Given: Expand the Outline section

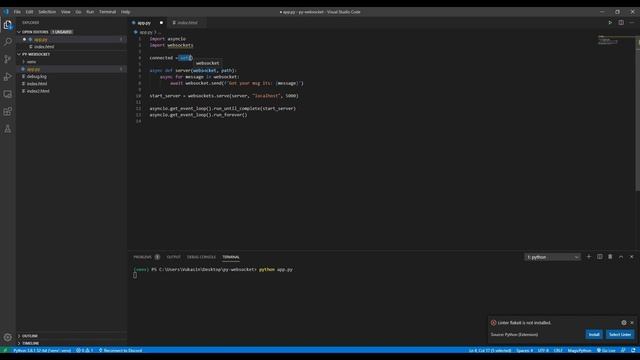Looking at the screenshot, I should (x=29, y=336).
